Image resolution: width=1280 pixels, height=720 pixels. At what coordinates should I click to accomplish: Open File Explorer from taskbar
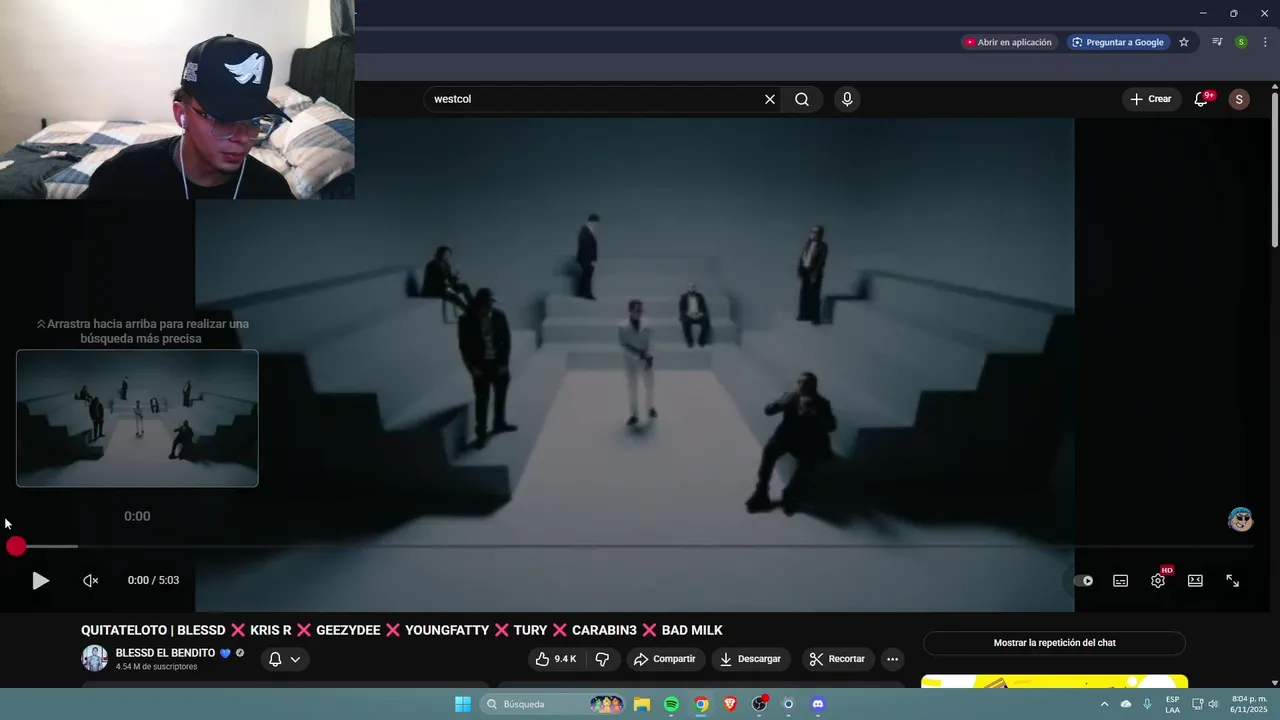pyautogui.click(x=641, y=704)
